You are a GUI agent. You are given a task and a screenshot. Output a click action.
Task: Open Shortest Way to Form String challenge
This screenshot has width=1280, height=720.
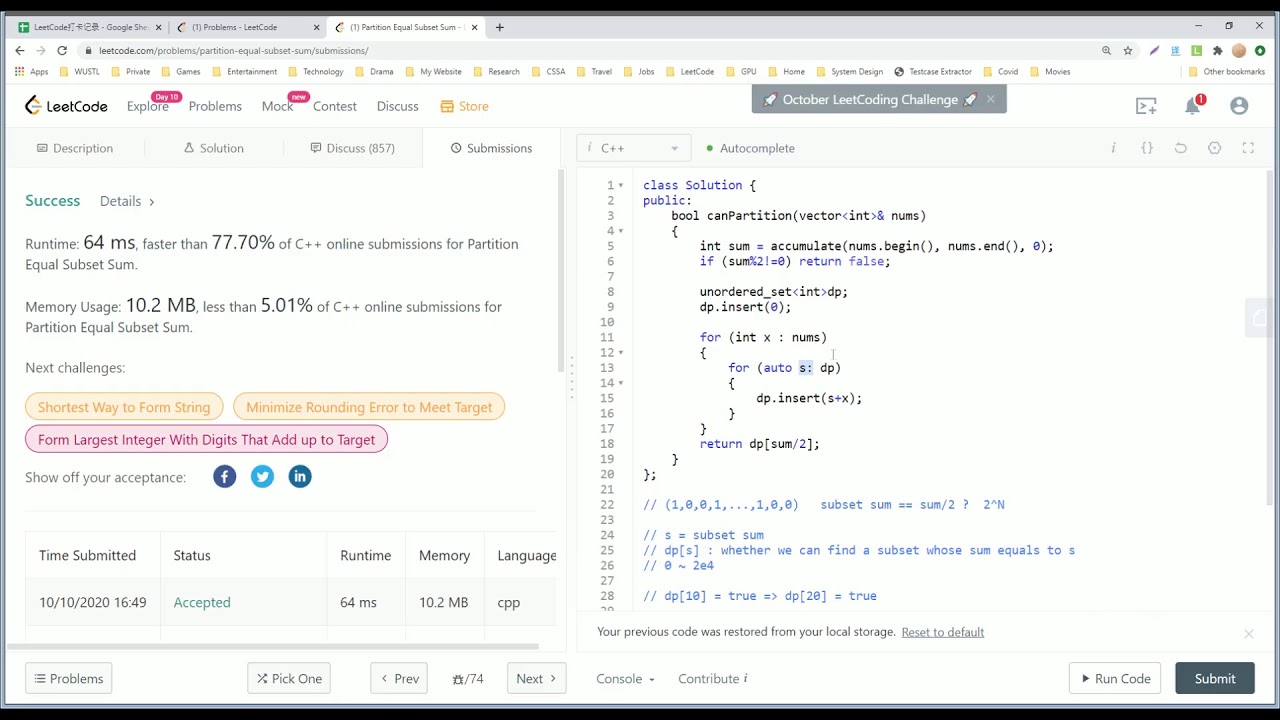[x=124, y=407]
